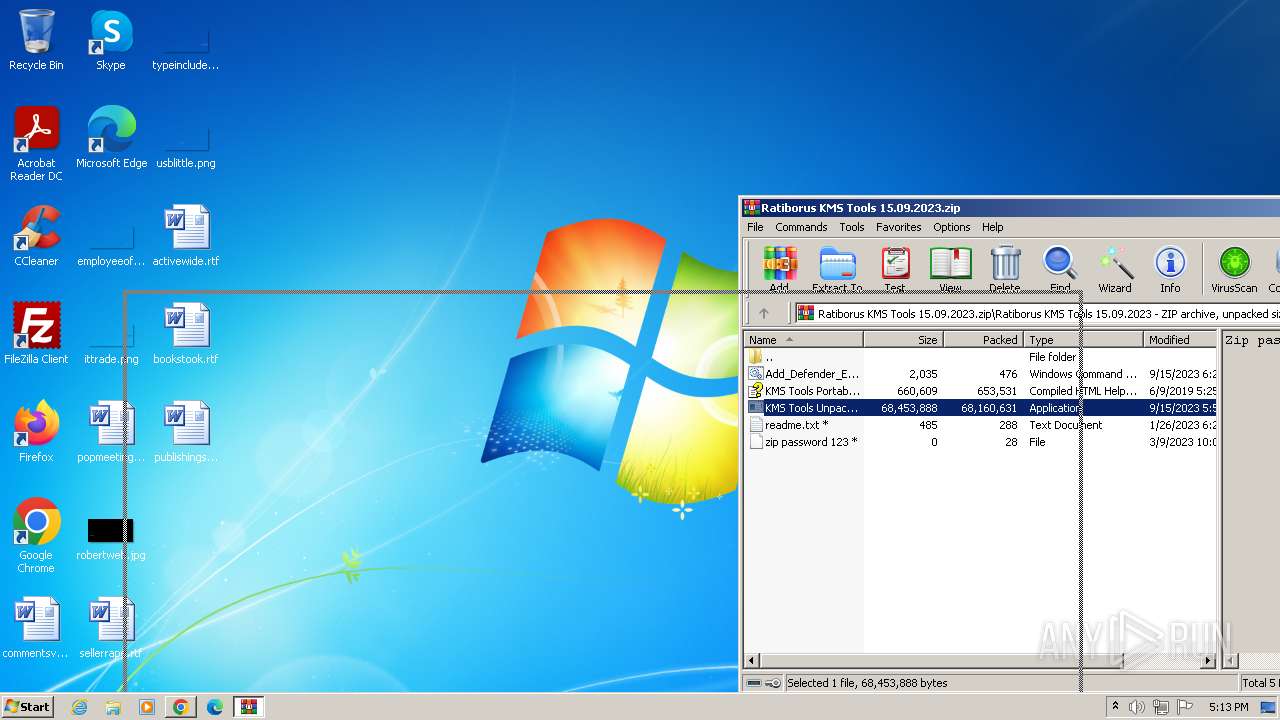
Task: Select bookstook.rtf document icon
Action: pos(186,334)
